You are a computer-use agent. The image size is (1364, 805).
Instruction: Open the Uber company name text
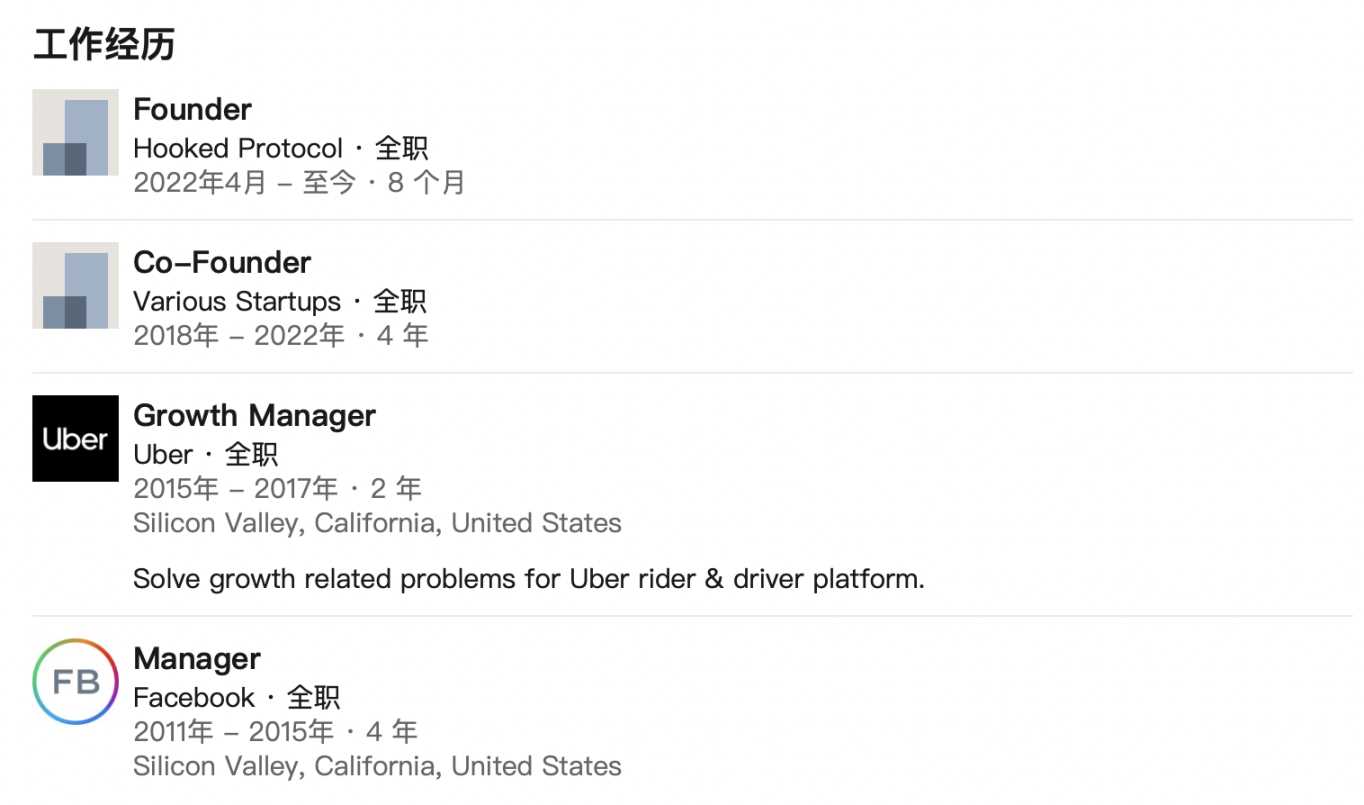tap(163, 454)
